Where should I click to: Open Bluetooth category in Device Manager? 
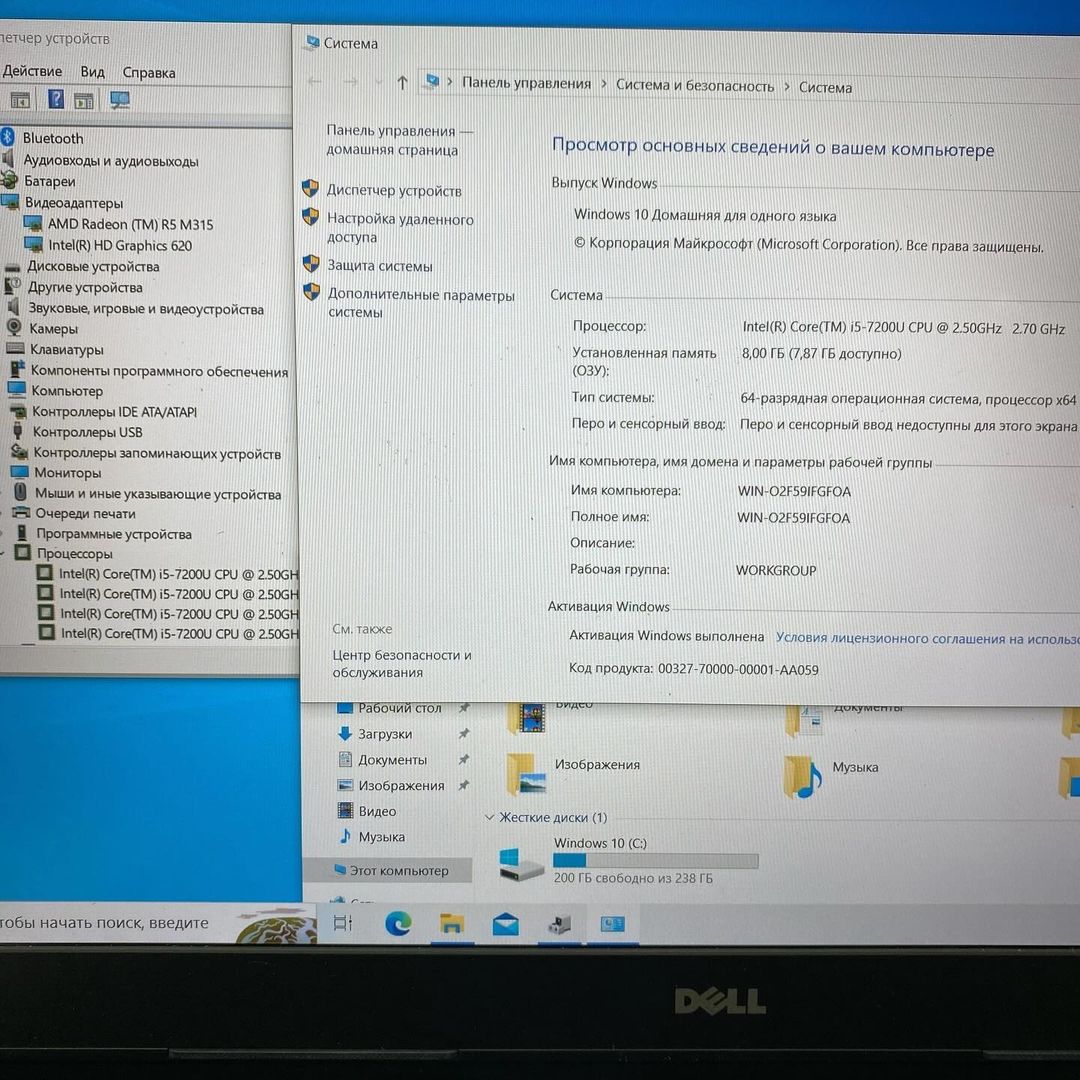[x=52, y=138]
